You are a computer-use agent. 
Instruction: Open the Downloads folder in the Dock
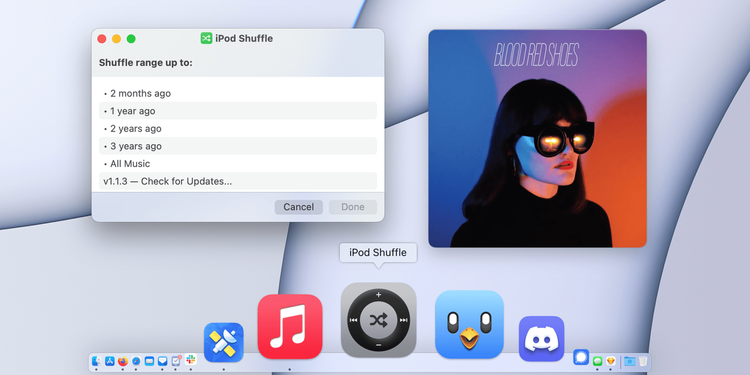coord(629,361)
